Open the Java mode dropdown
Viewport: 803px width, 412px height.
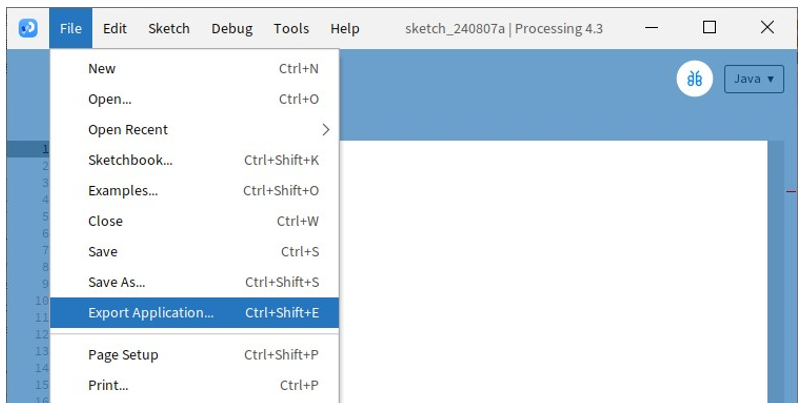(x=754, y=79)
